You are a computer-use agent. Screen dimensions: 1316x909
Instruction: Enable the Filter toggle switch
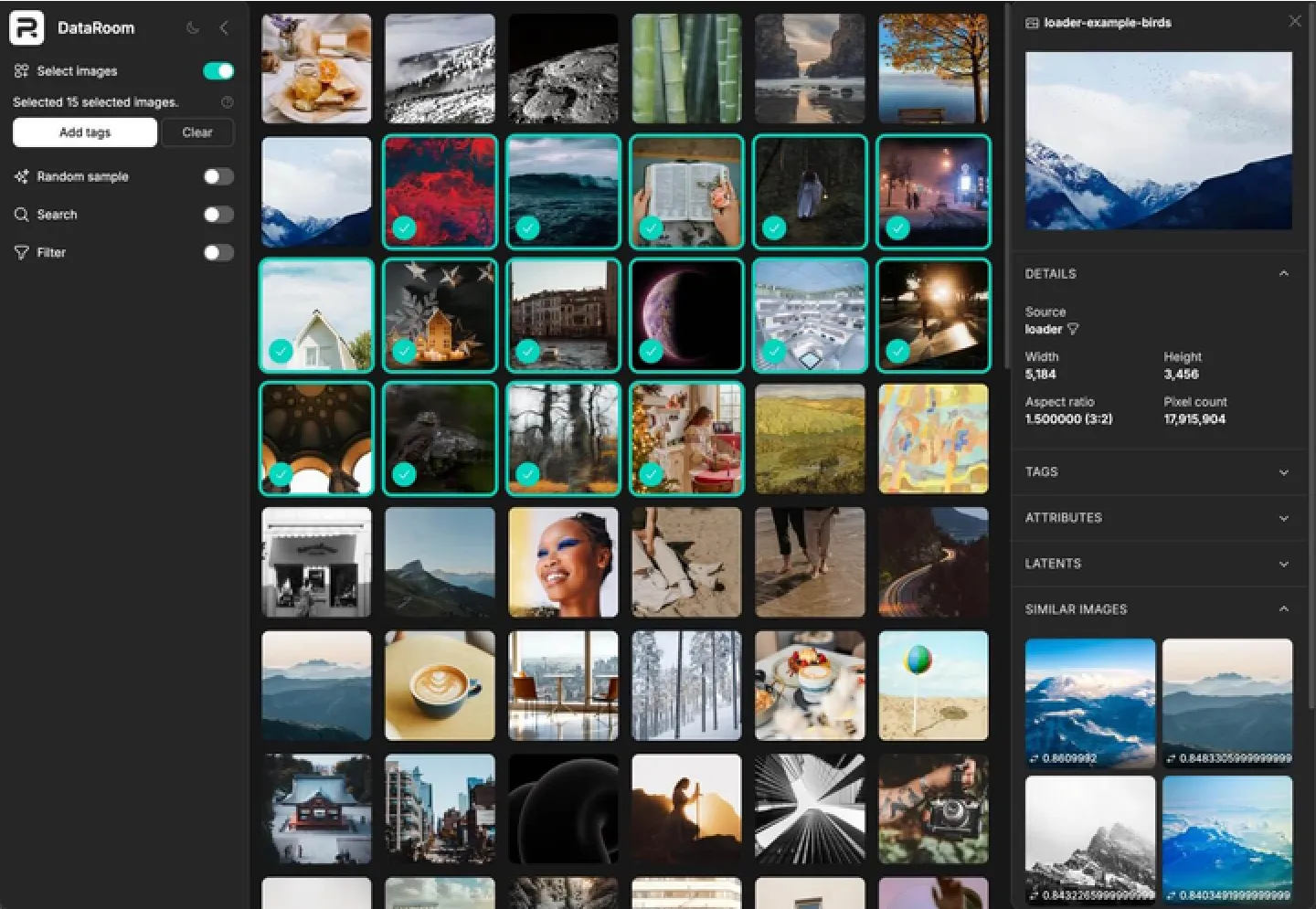pos(218,253)
